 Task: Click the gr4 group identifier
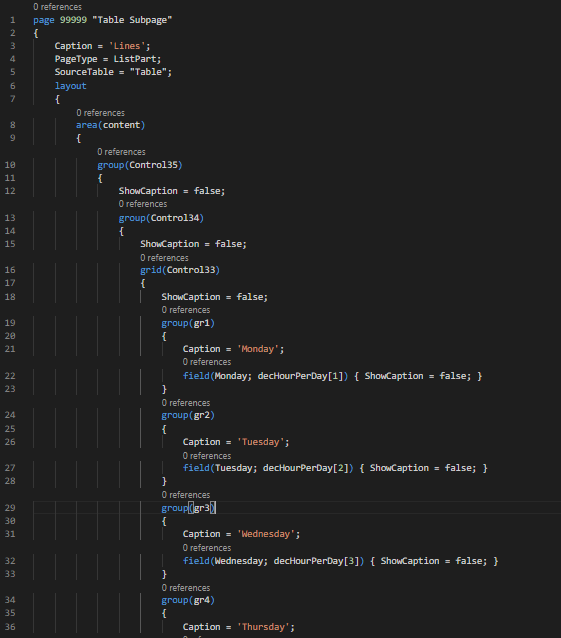click(202, 600)
